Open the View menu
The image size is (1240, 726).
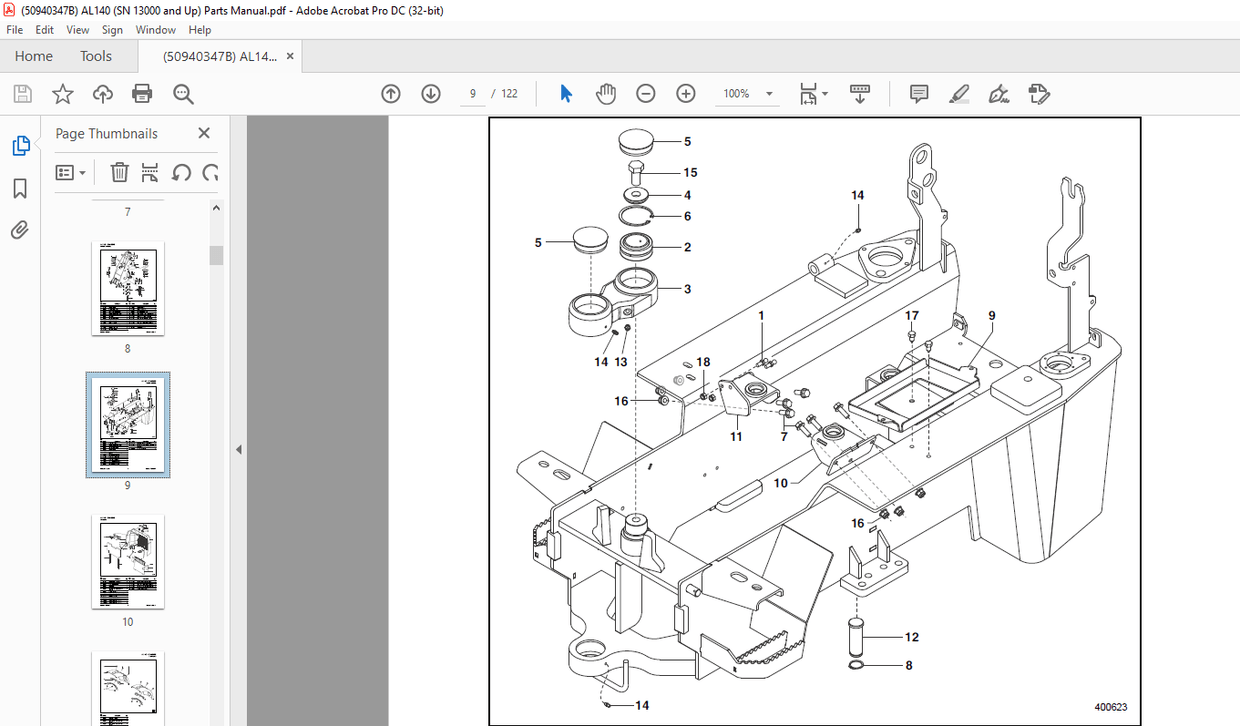pyautogui.click(x=77, y=29)
